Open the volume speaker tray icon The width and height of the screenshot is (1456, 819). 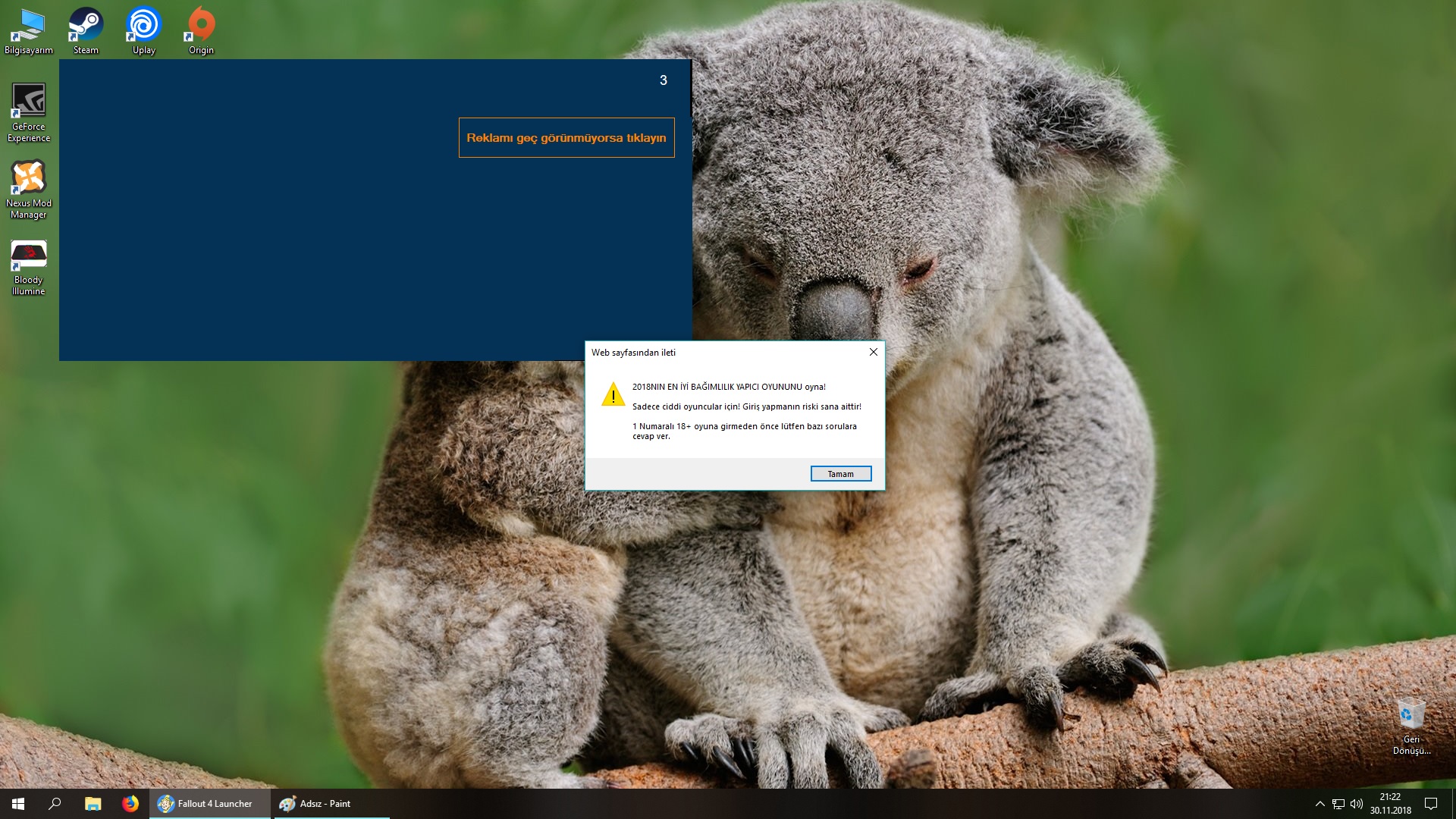click(1357, 804)
